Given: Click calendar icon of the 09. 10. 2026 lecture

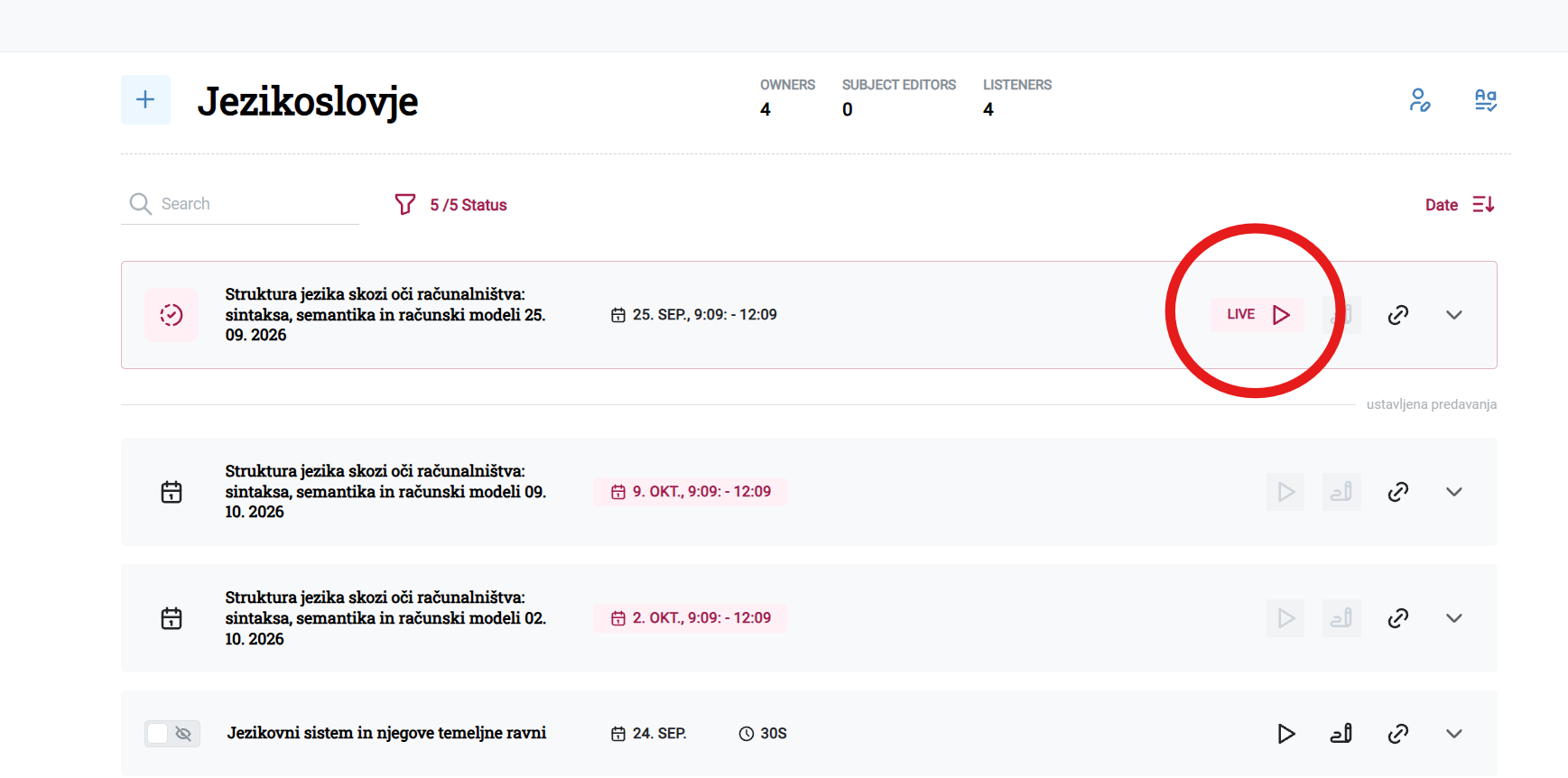Looking at the screenshot, I should (x=172, y=492).
